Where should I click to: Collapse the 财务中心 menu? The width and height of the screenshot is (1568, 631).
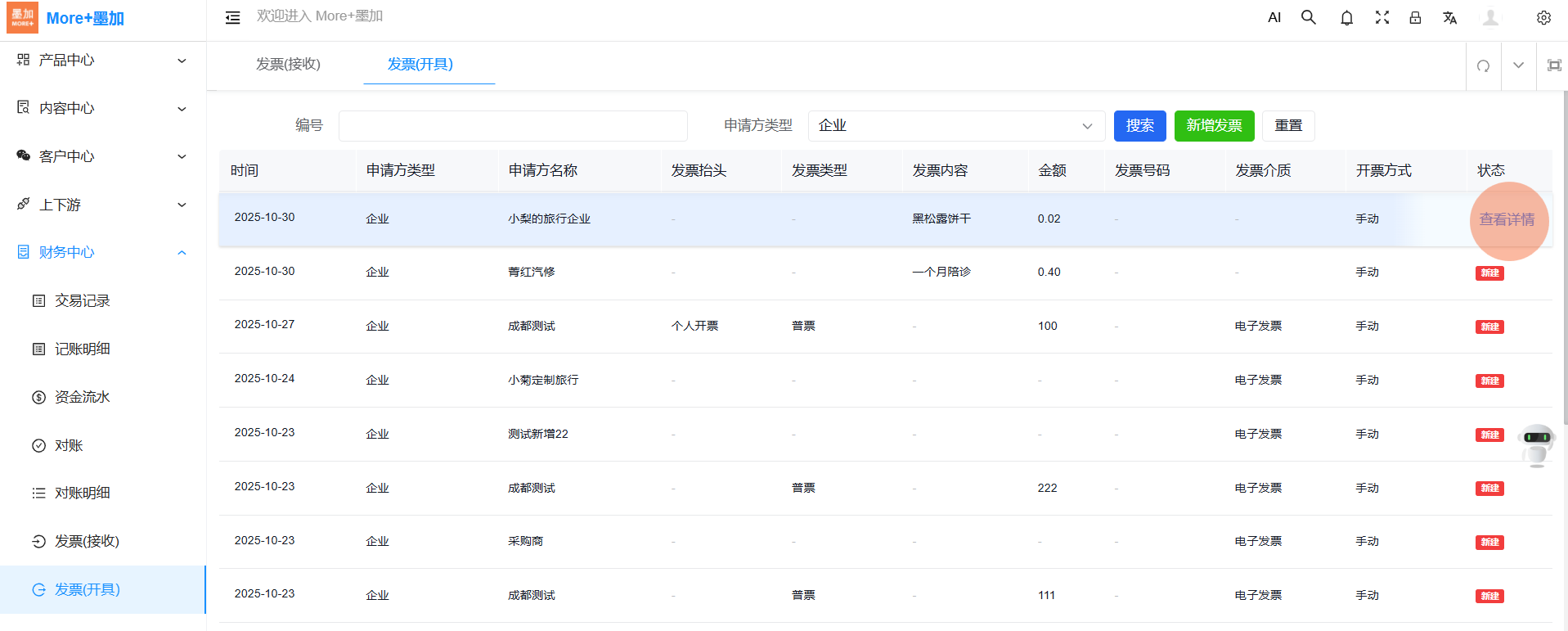click(x=102, y=252)
